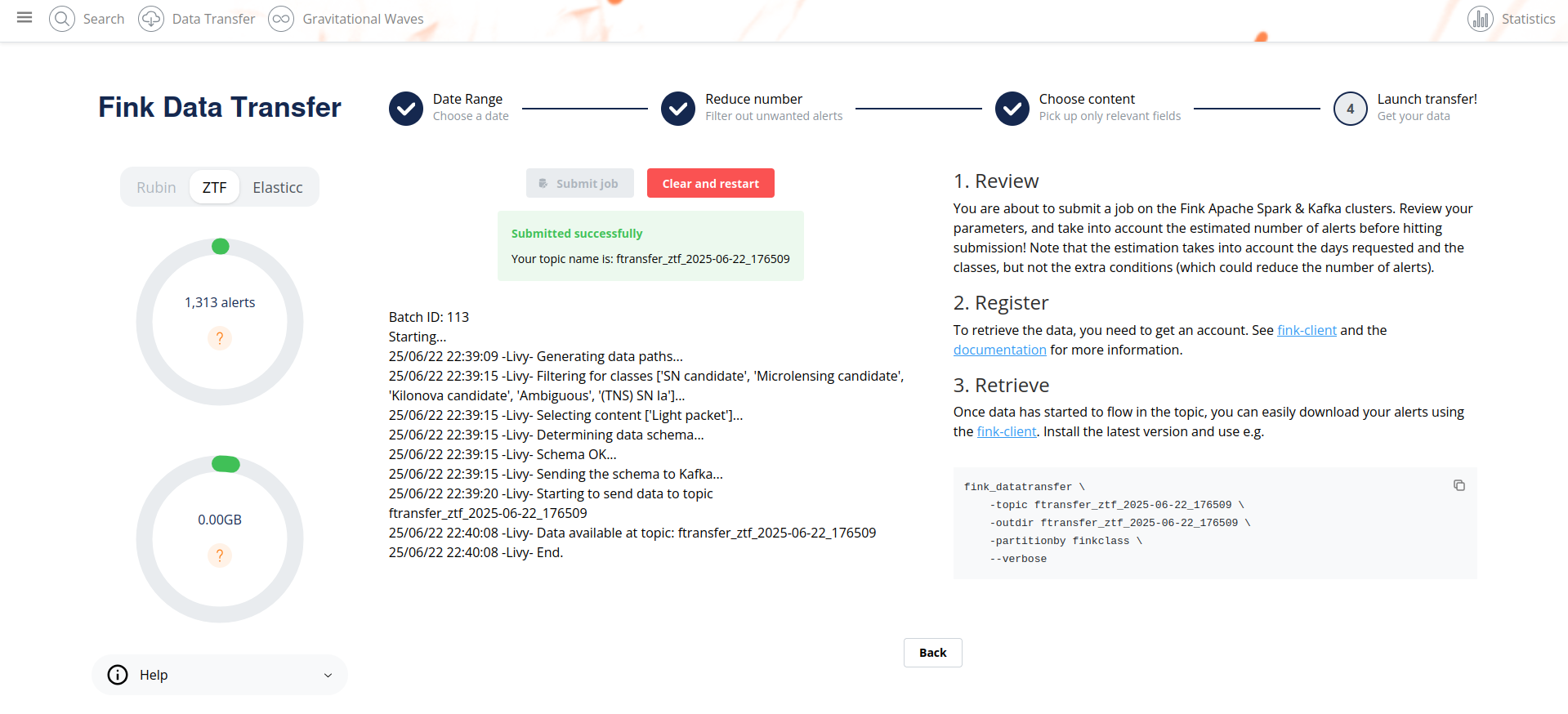Select the ZTF survey option
The width and height of the screenshot is (1568, 714).
coord(214,187)
